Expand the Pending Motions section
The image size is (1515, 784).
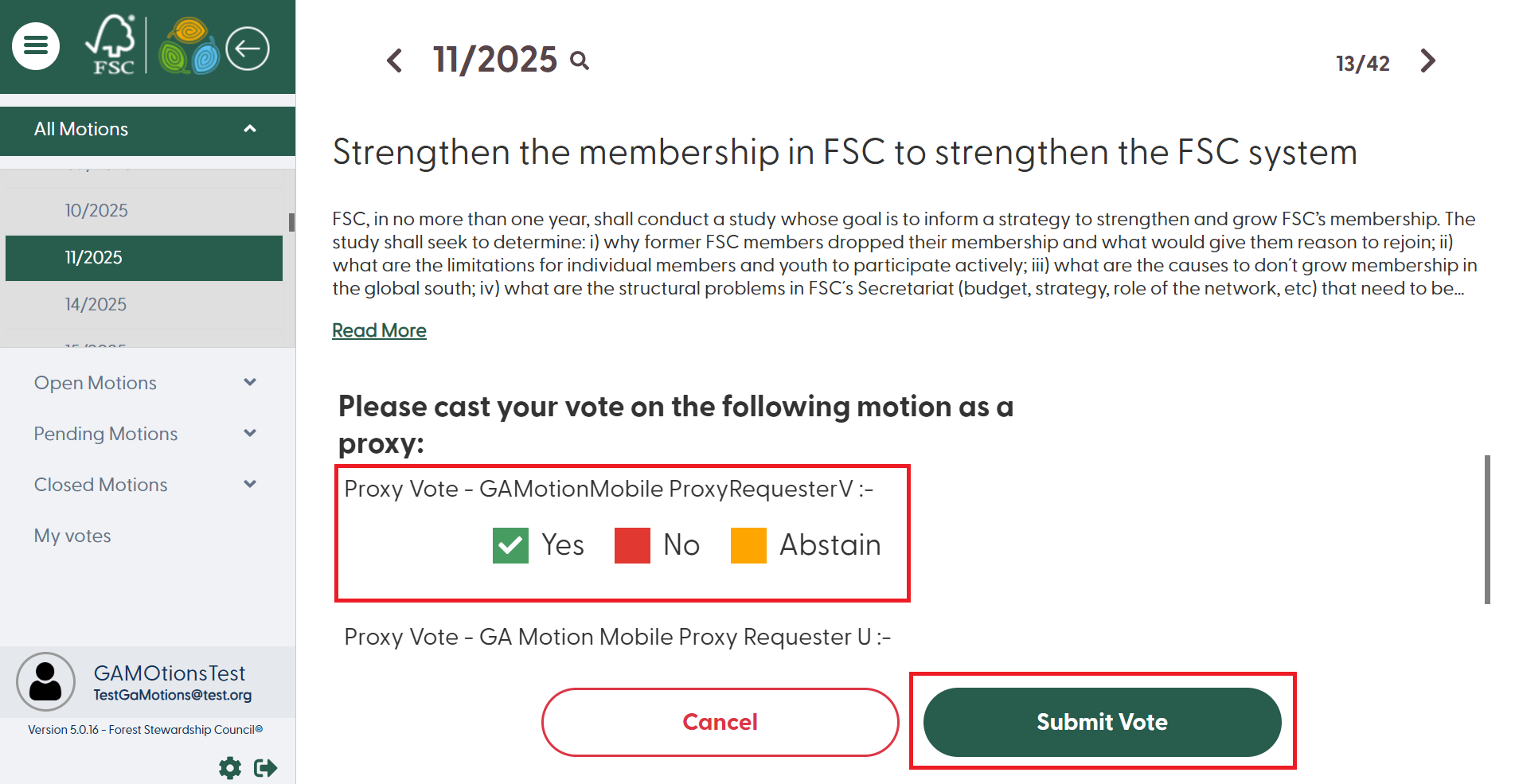(x=250, y=434)
